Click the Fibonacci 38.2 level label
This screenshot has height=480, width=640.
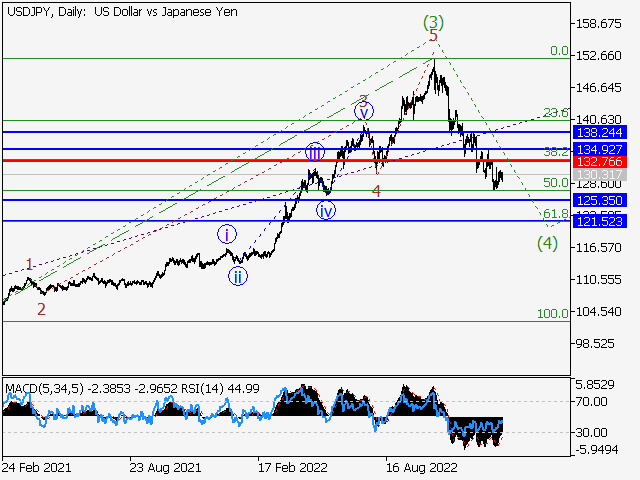(x=556, y=152)
